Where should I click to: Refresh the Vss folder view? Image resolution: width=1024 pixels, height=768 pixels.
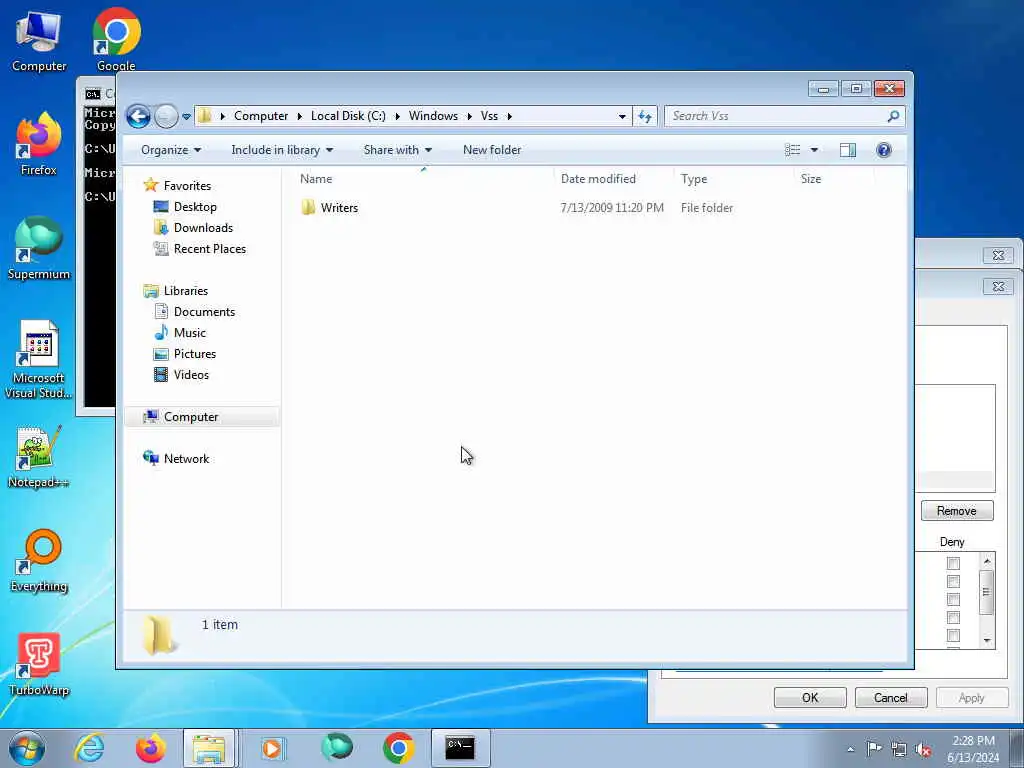pos(645,116)
